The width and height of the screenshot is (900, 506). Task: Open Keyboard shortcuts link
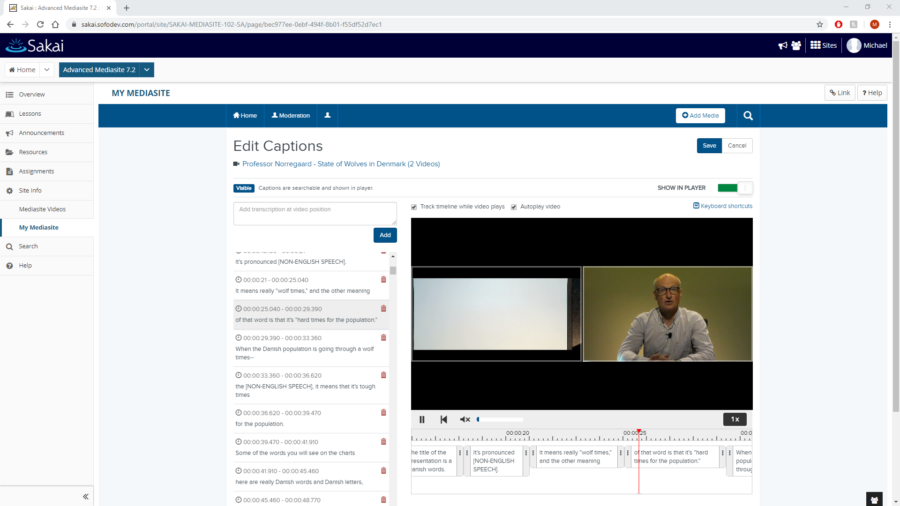(x=723, y=206)
